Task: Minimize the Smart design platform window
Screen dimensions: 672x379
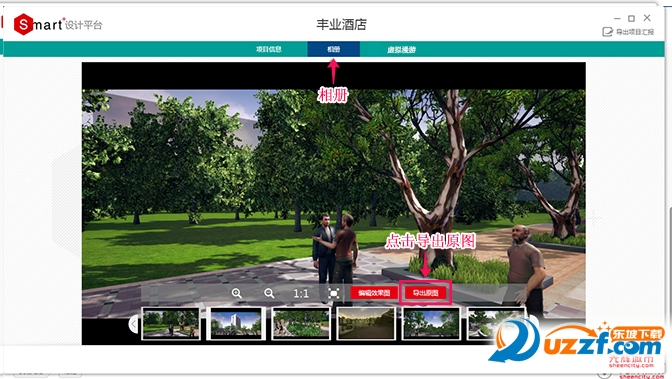Action: click(617, 18)
